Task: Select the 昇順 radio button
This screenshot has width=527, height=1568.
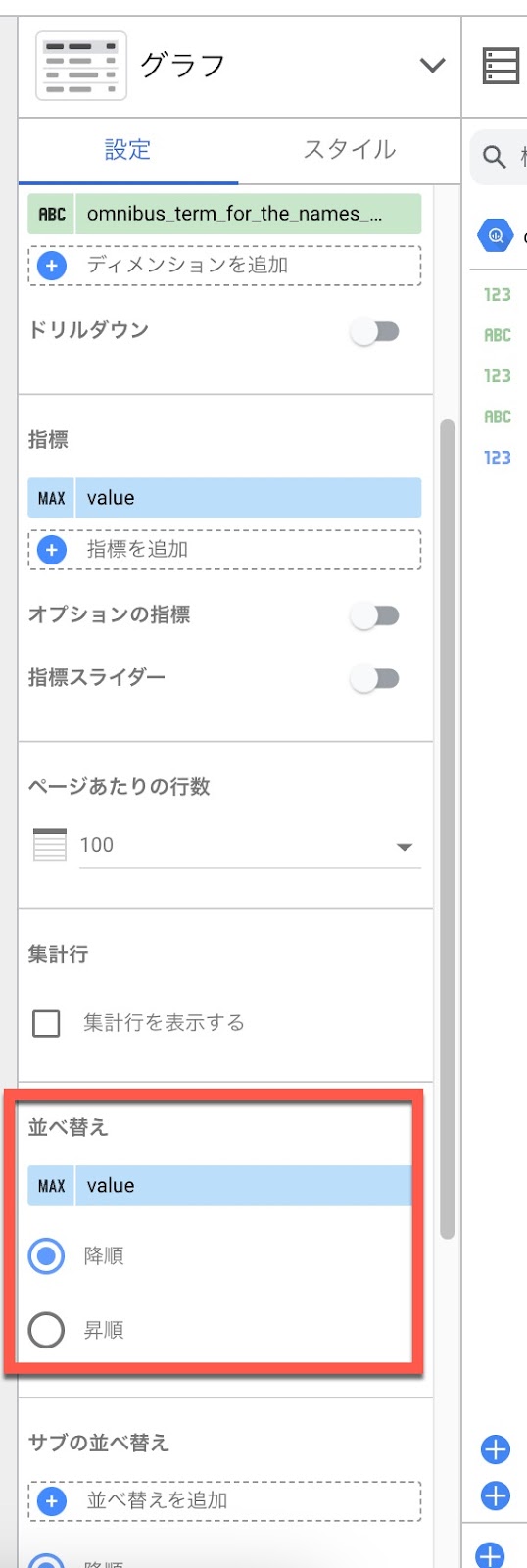Action: tap(46, 1330)
